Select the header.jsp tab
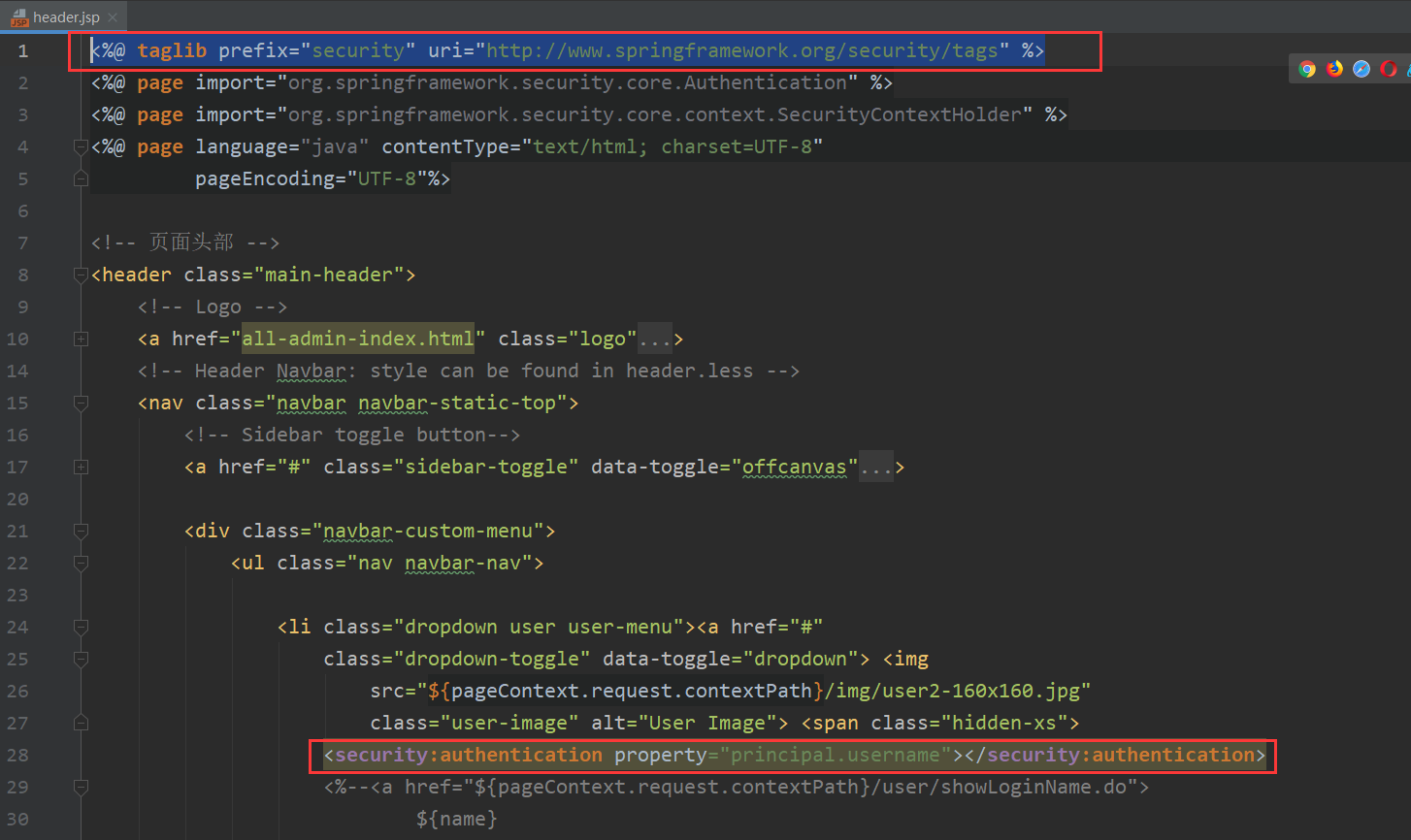The image size is (1411, 840). (64, 16)
